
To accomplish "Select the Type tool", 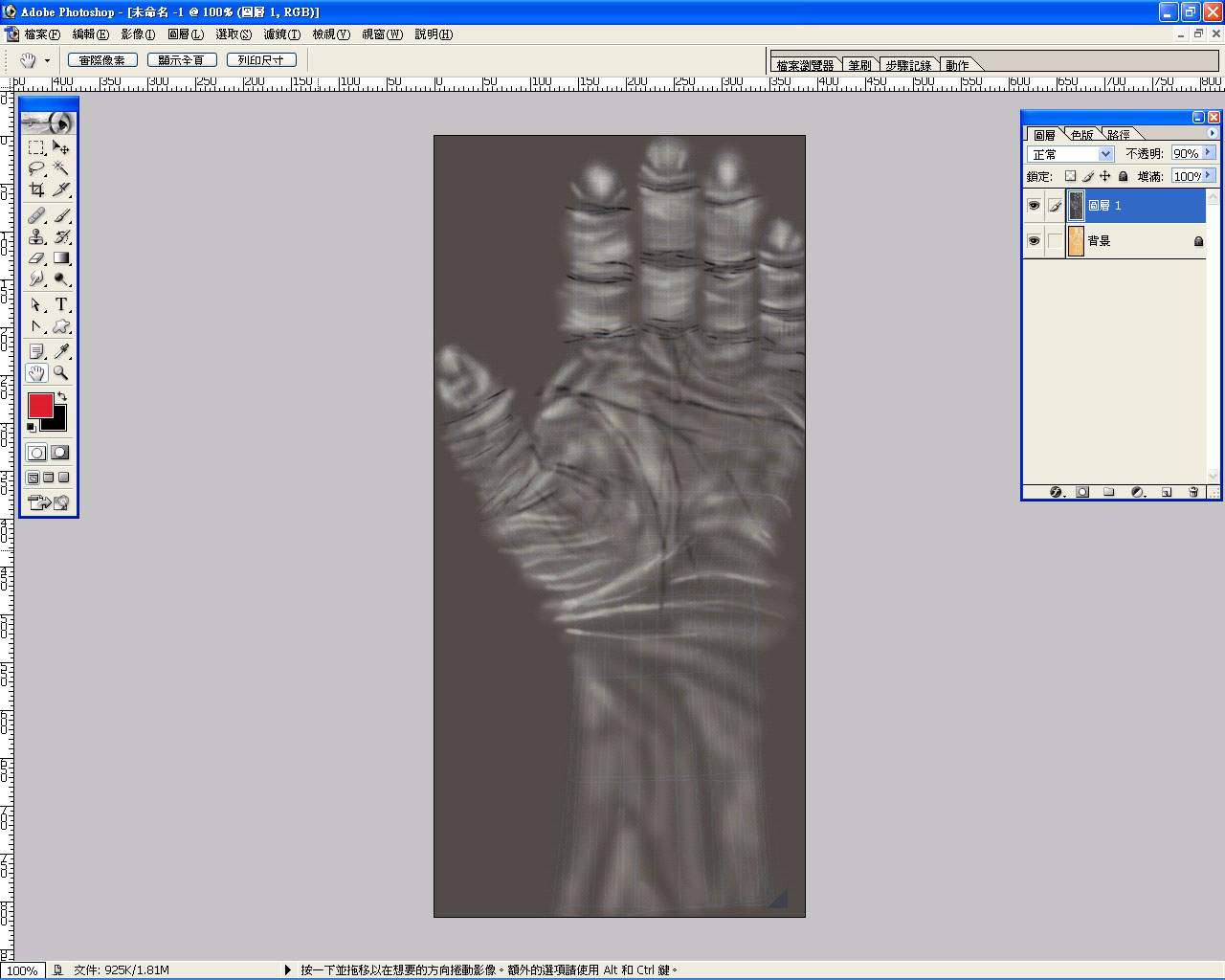I will click(x=61, y=304).
